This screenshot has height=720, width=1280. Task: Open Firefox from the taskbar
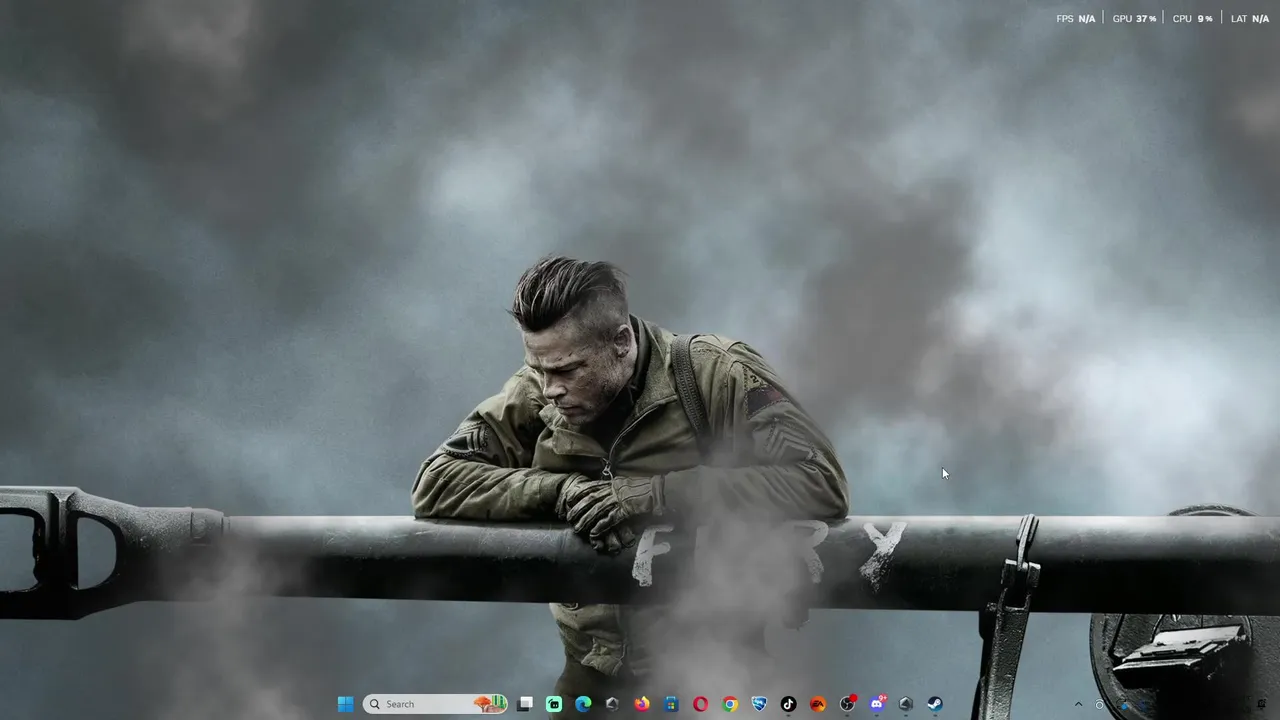[x=642, y=704]
